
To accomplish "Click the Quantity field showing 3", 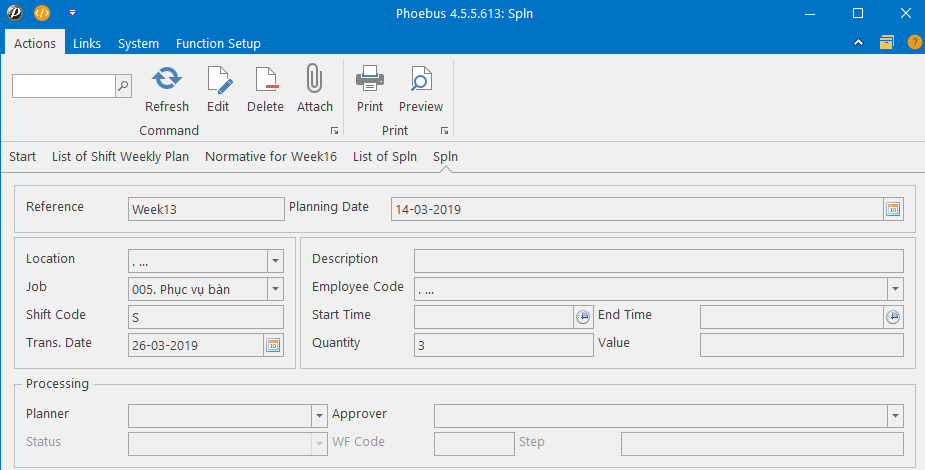I will (504, 345).
